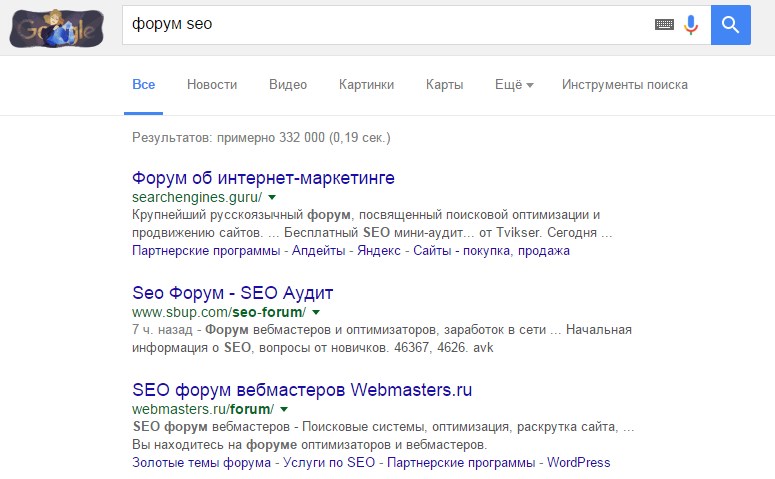Open 'Инструменты поиска' options

(625, 85)
